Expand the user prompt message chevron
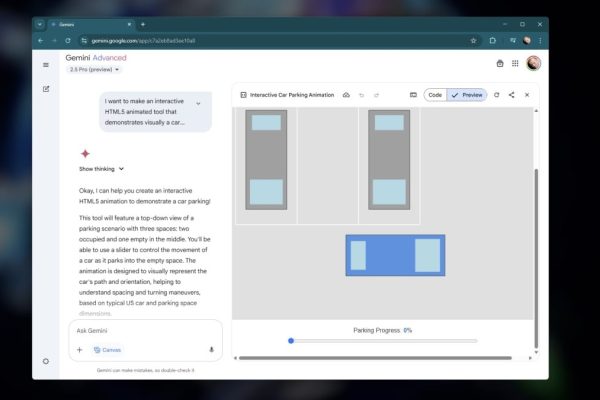The width and height of the screenshot is (600, 400). [x=198, y=104]
